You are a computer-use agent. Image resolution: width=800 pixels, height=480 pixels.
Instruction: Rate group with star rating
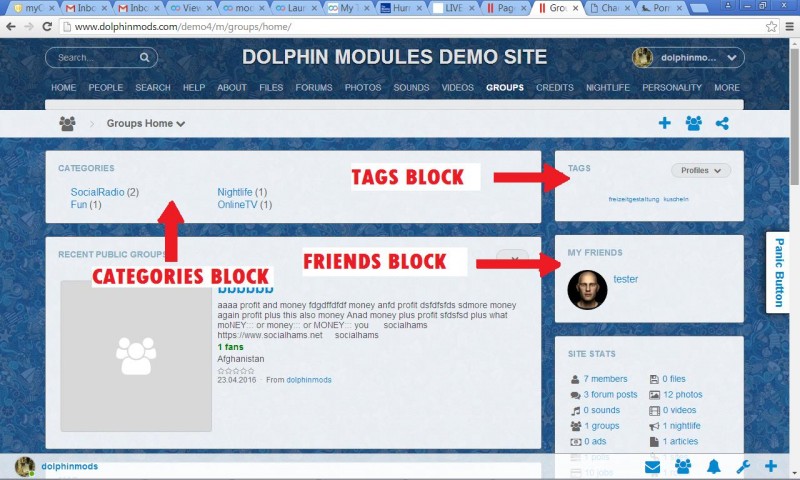[x=236, y=371]
